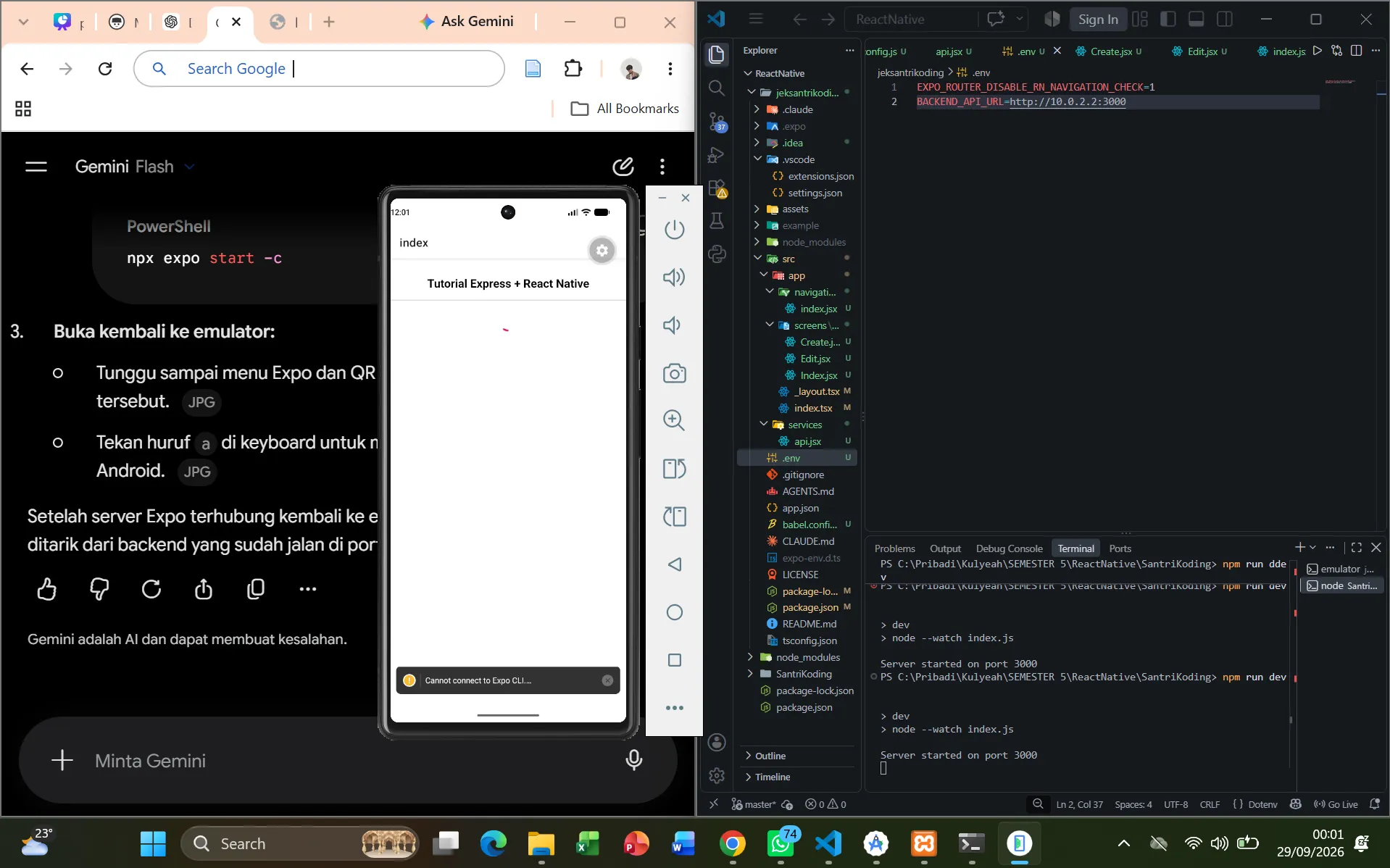Copy Gemini response with copy icon
Screen dimensions: 1390x868
coord(255,589)
